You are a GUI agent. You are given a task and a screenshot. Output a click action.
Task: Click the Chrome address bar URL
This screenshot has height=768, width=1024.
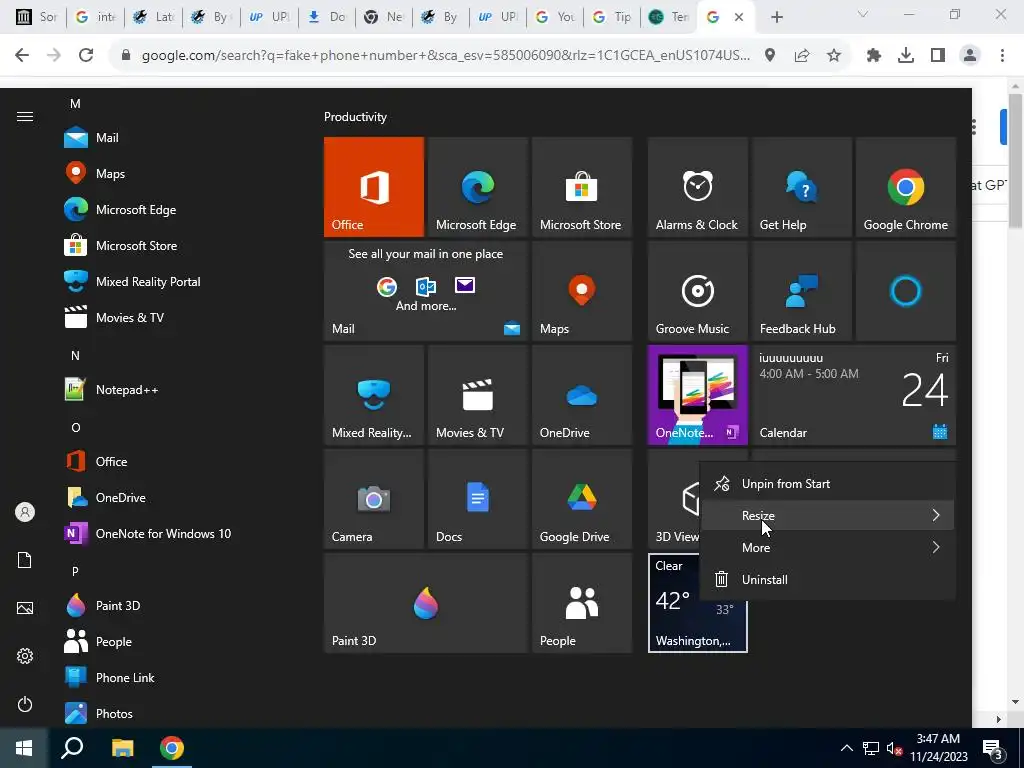pyautogui.click(x=445, y=55)
